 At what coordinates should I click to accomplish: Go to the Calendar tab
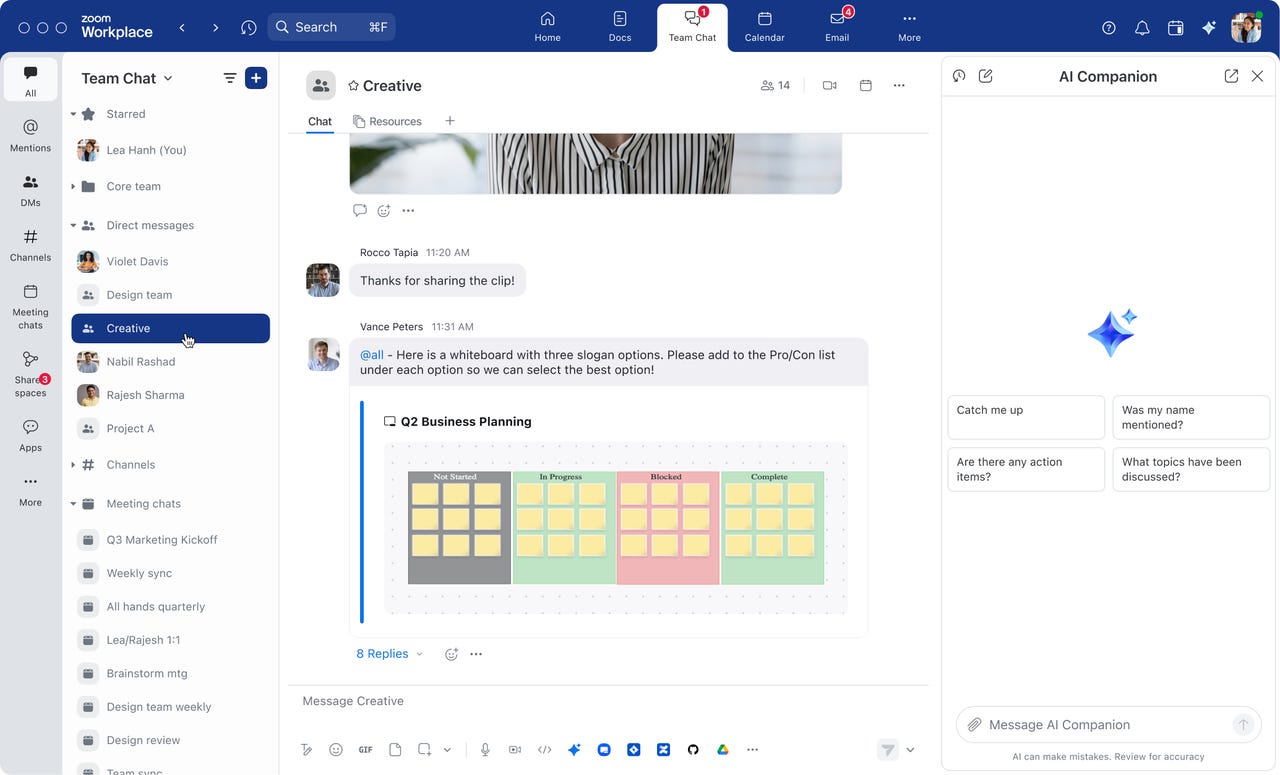pyautogui.click(x=764, y=27)
